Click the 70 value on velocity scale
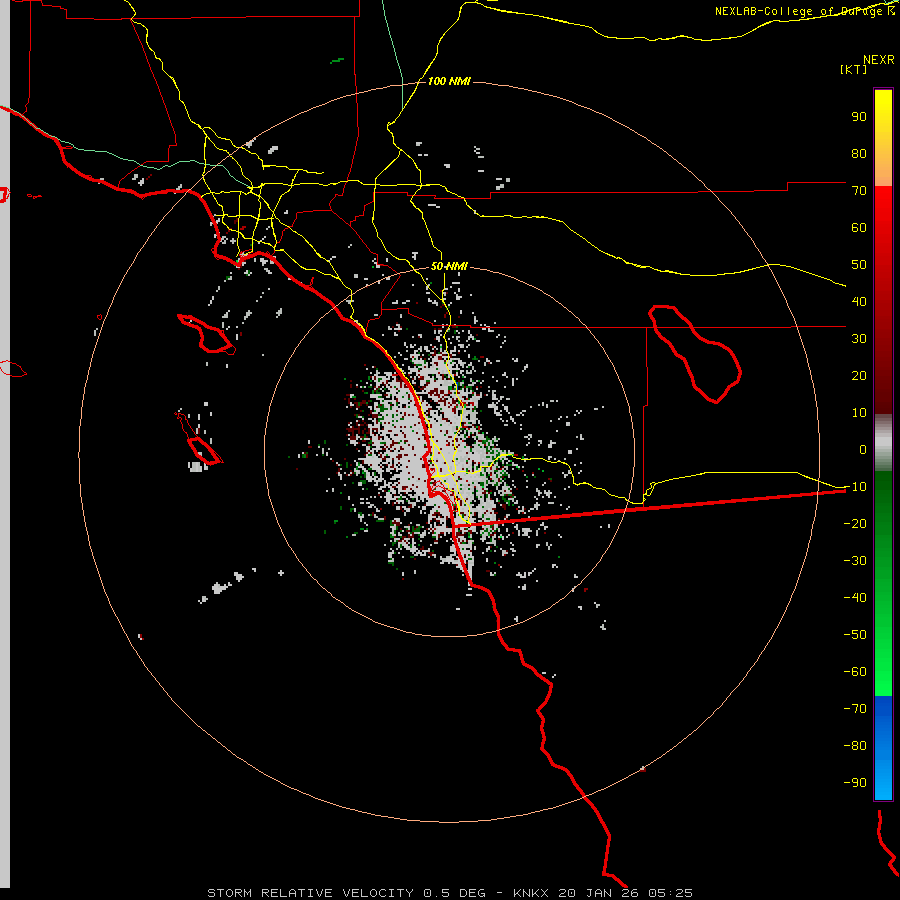 click(859, 191)
